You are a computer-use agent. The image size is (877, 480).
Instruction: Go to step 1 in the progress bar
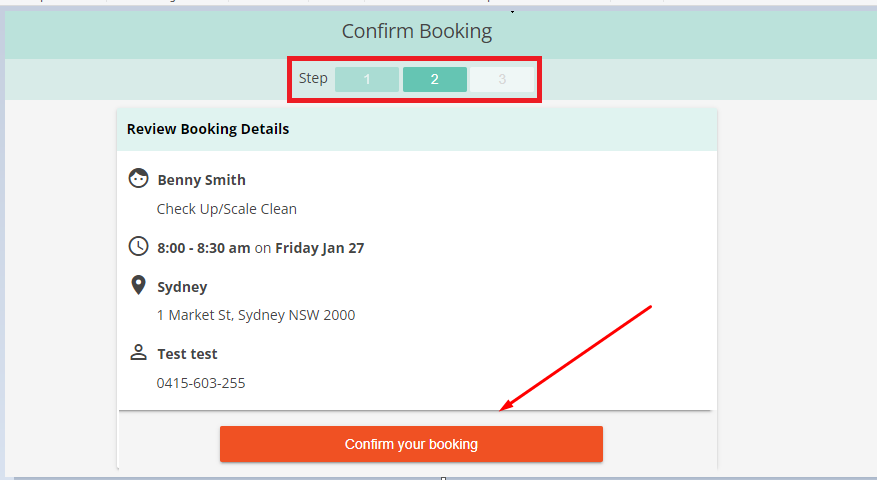pyautogui.click(x=367, y=79)
